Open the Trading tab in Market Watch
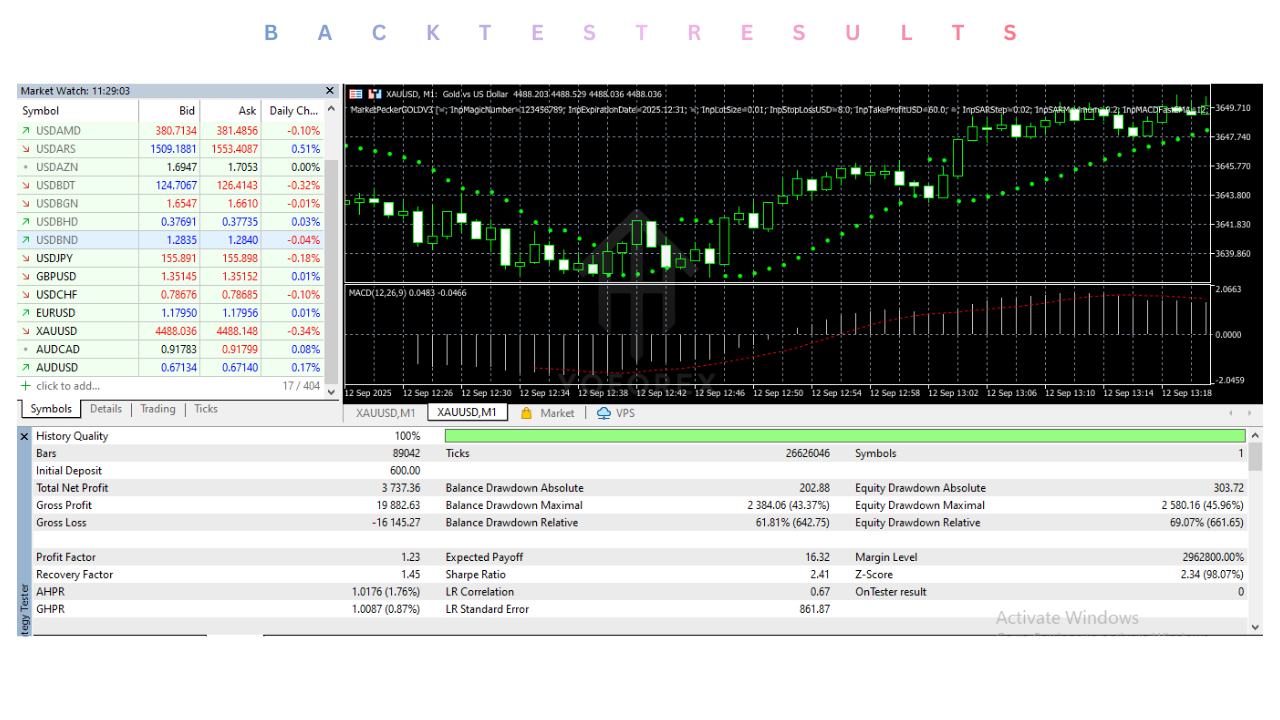 157,409
